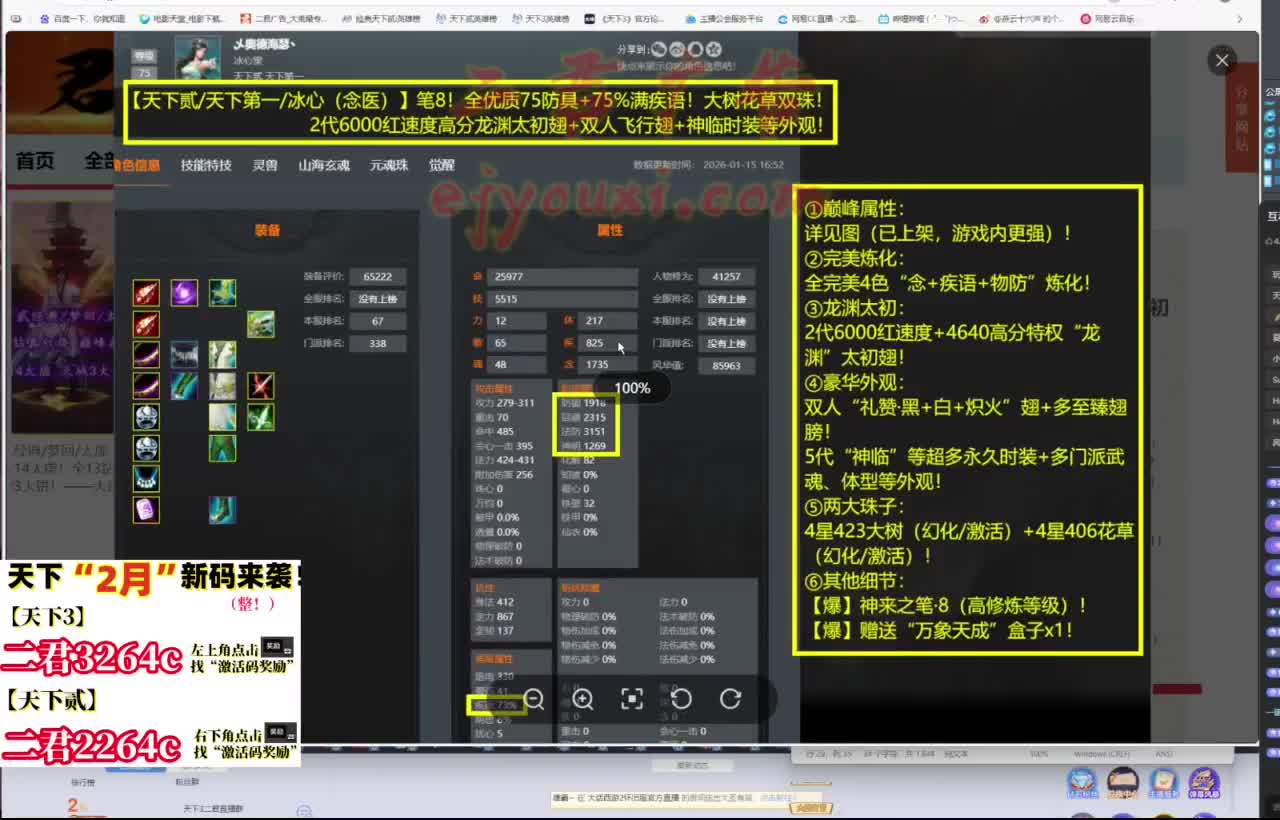
Task: Select the 元魂珠 tab
Action: (389, 165)
